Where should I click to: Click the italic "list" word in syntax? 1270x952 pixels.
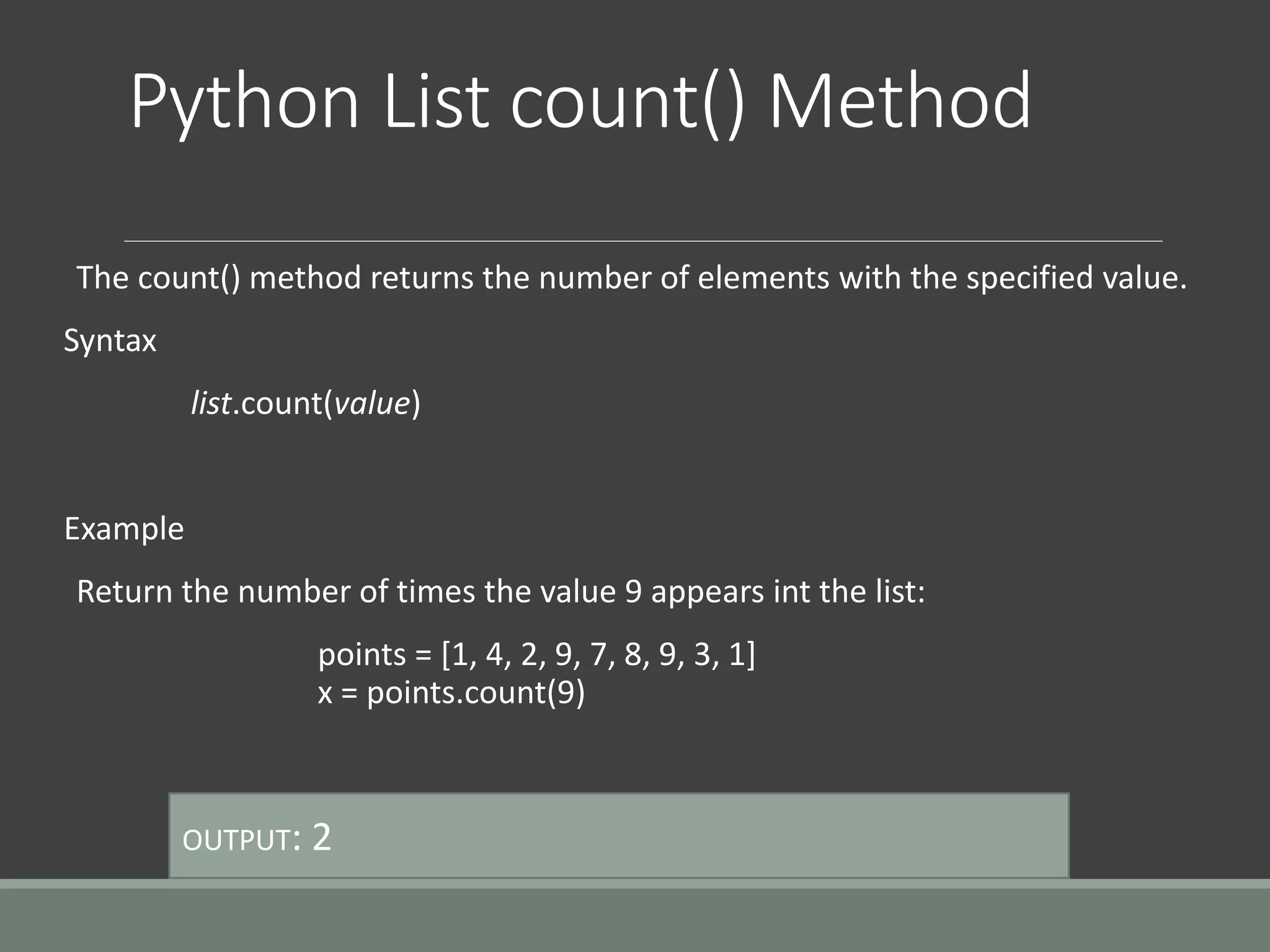211,403
